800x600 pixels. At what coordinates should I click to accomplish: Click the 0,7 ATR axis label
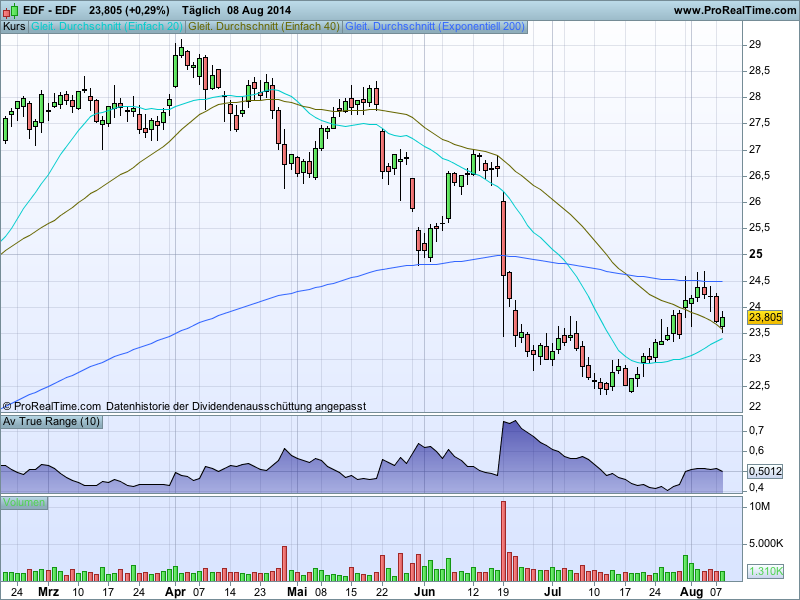point(756,430)
